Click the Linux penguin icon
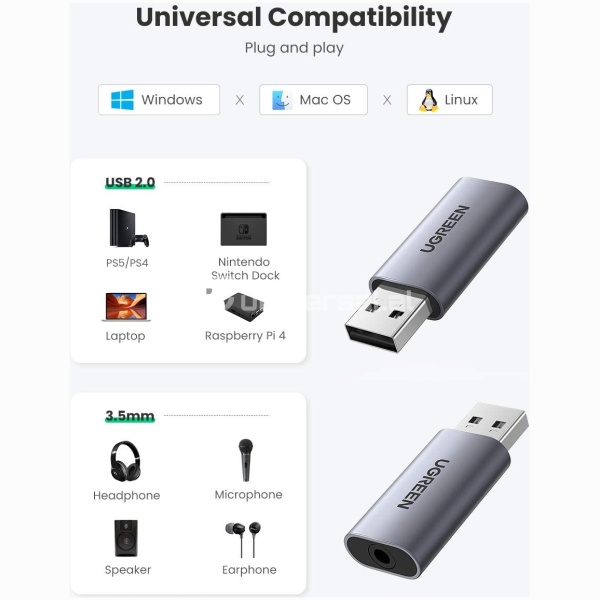This screenshot has height=600, width=600. click(429, 100)
